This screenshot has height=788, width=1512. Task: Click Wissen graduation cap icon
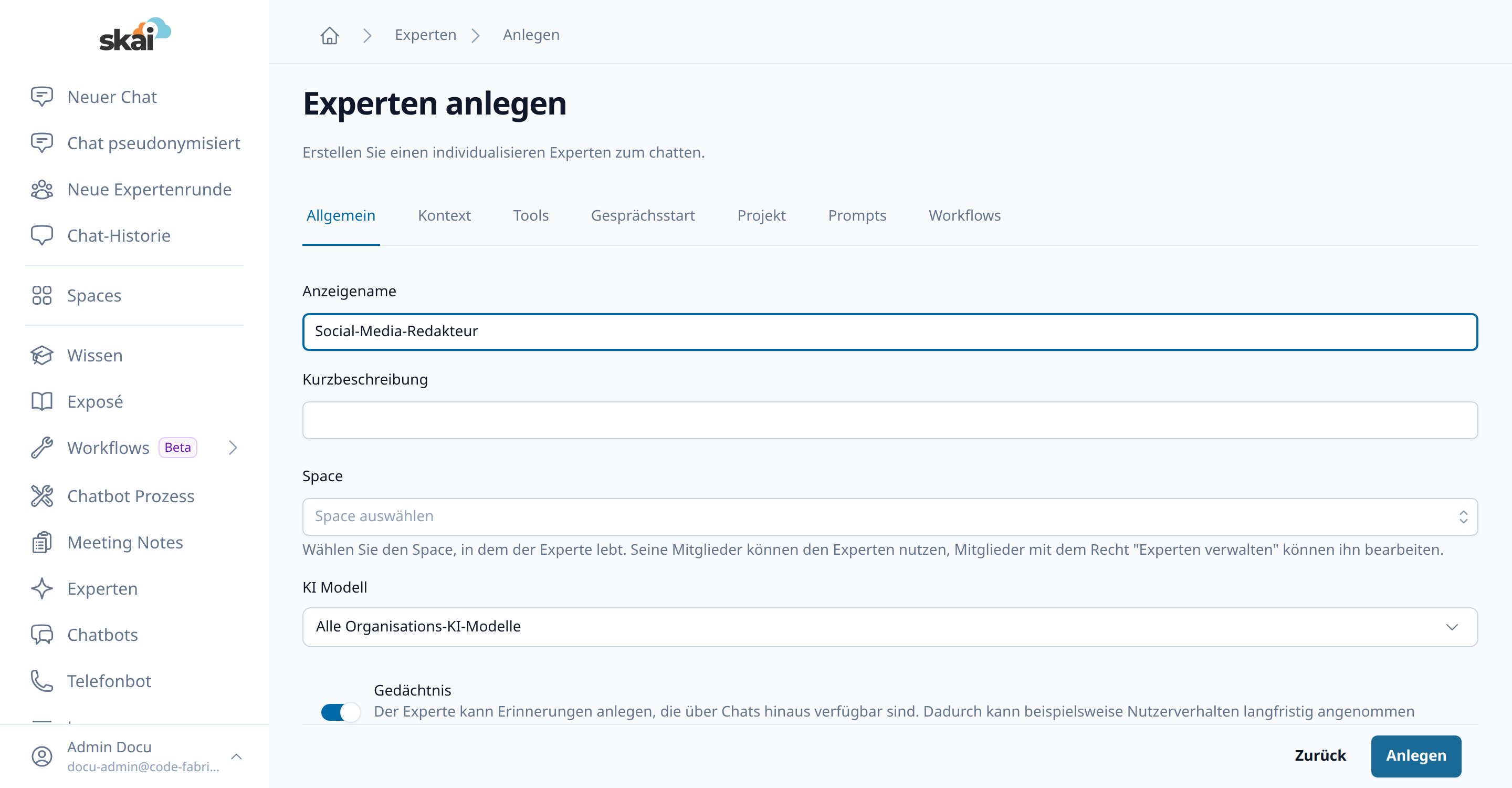41,355
